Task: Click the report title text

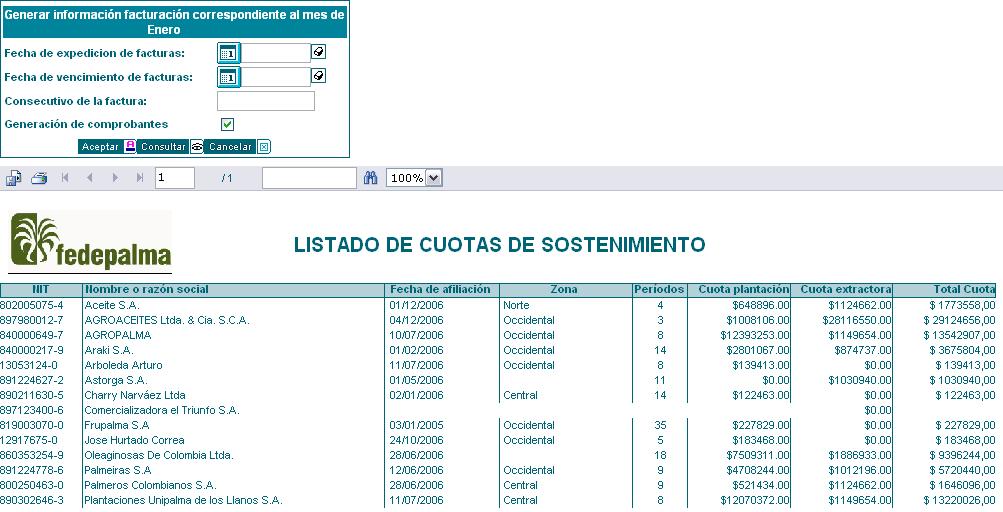Action: click(500, 244)
